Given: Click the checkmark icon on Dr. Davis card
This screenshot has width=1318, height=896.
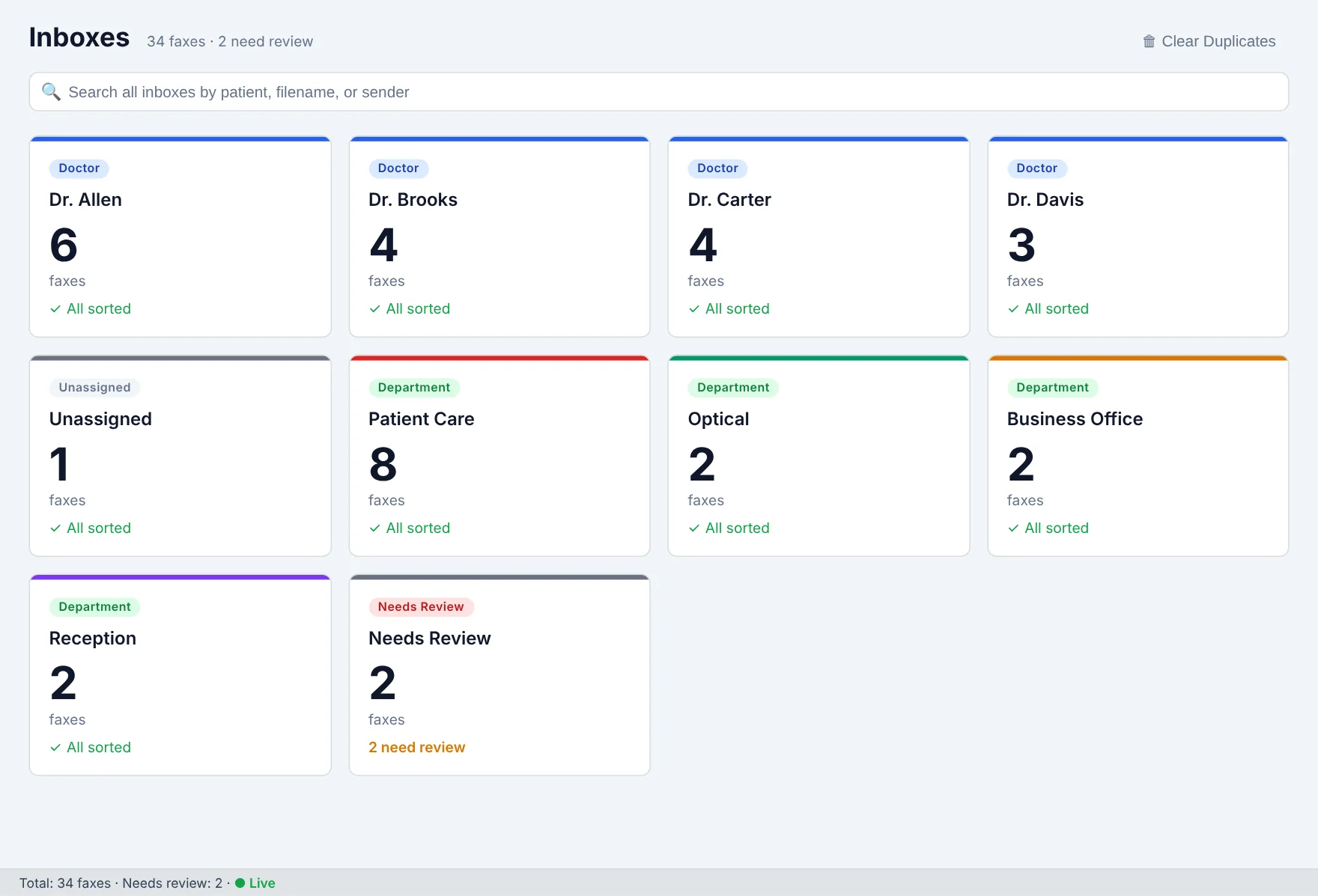Looking at the screenshot, I should [1013, 309].
